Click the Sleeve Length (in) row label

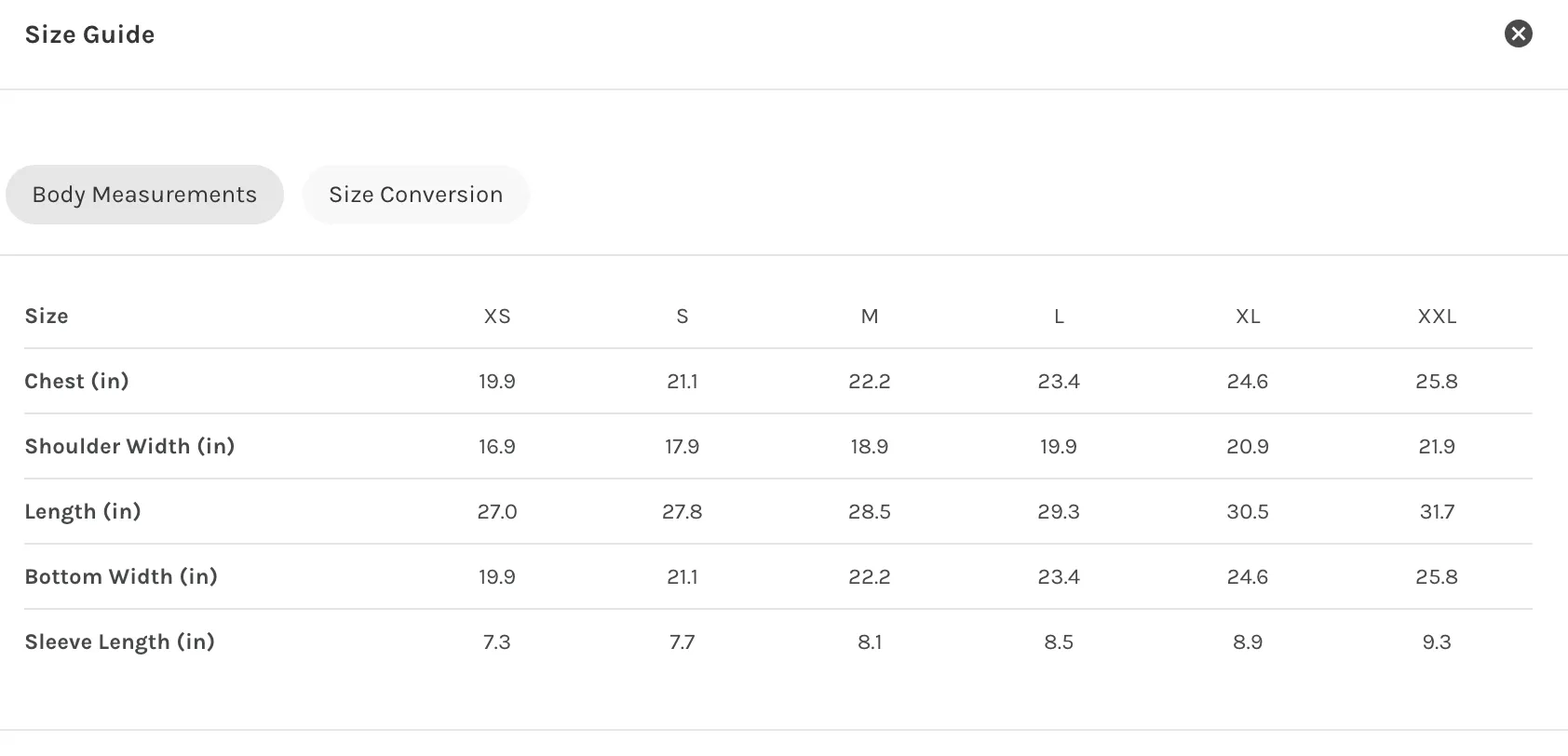coord(119,641)
